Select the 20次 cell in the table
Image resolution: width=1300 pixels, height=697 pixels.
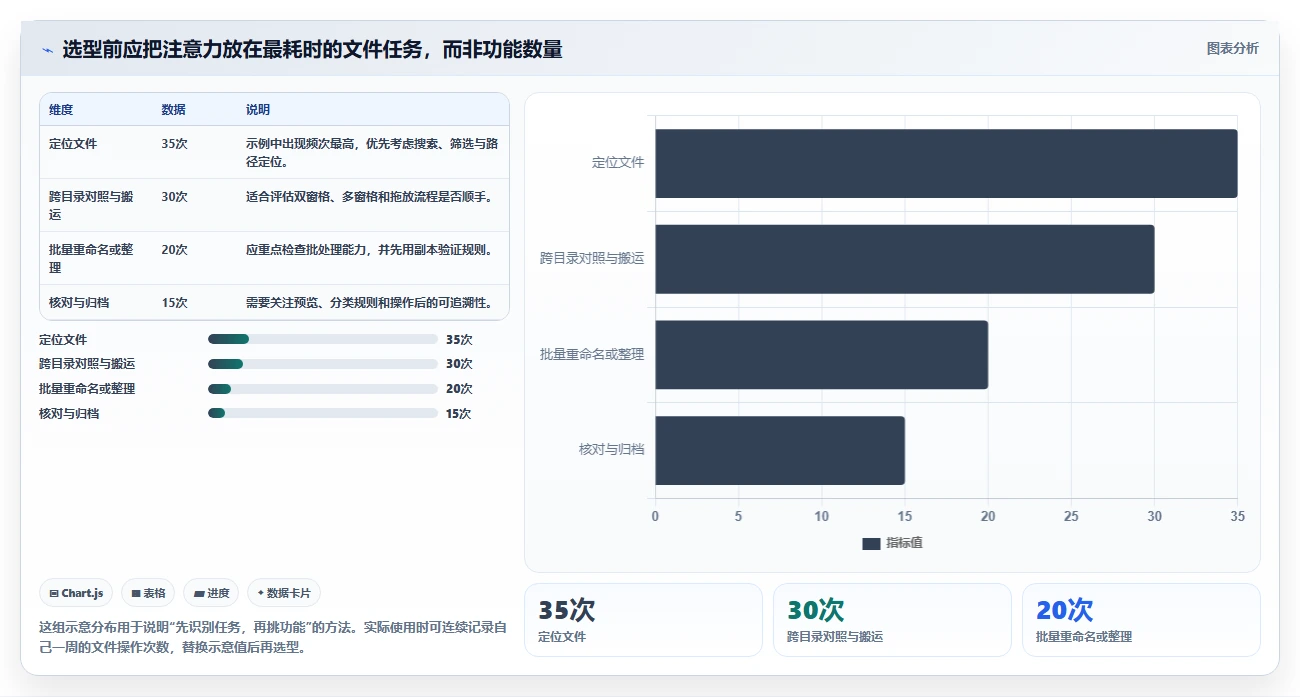[174, 250]
